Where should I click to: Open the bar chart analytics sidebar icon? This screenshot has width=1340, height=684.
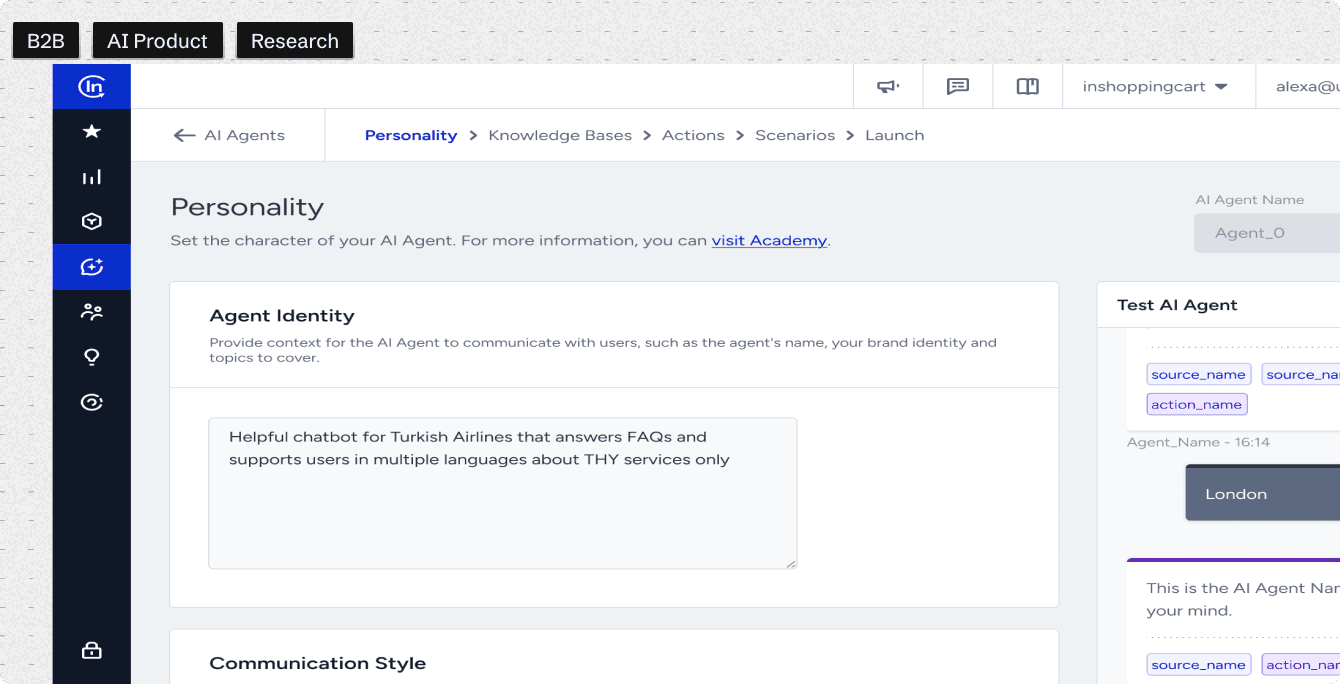point(92,177)
